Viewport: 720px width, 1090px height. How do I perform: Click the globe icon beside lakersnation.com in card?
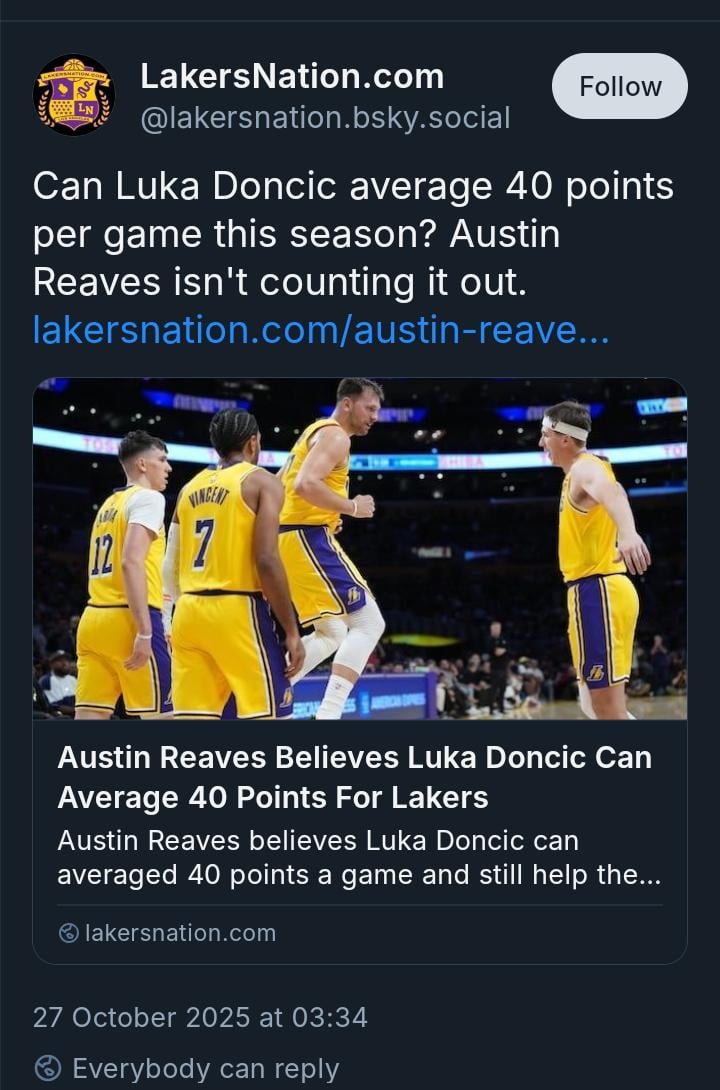pos(68,933)
